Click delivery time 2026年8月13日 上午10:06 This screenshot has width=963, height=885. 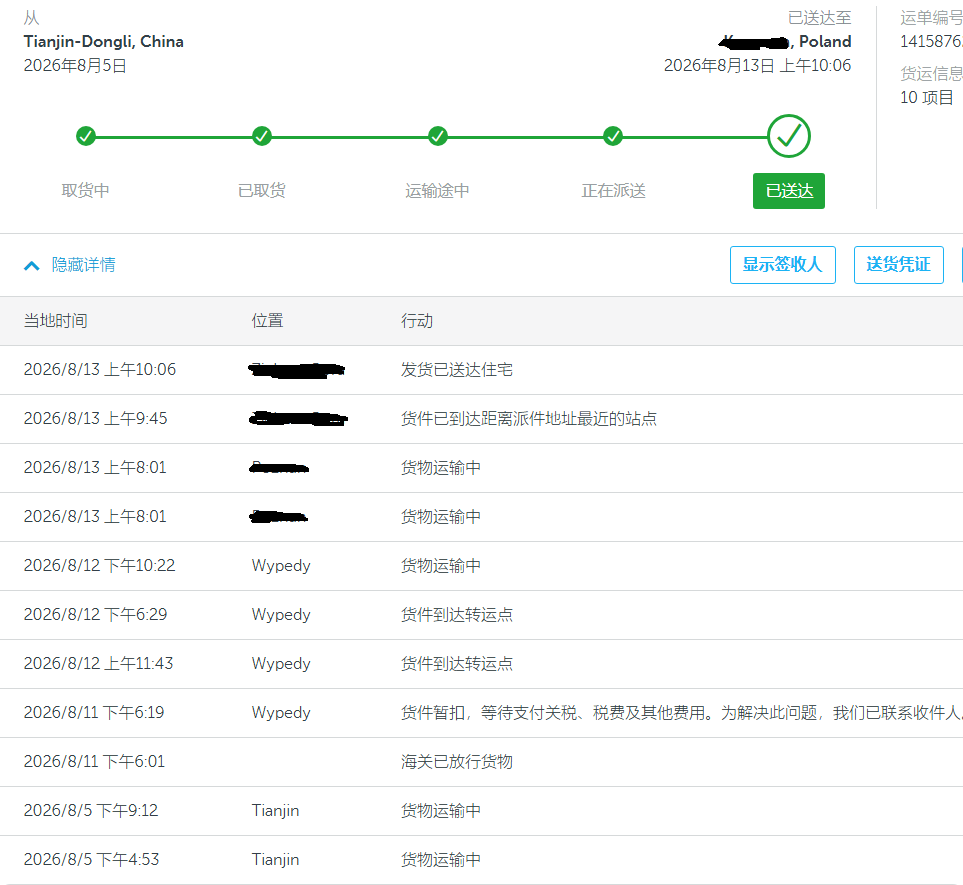point(757,65)
